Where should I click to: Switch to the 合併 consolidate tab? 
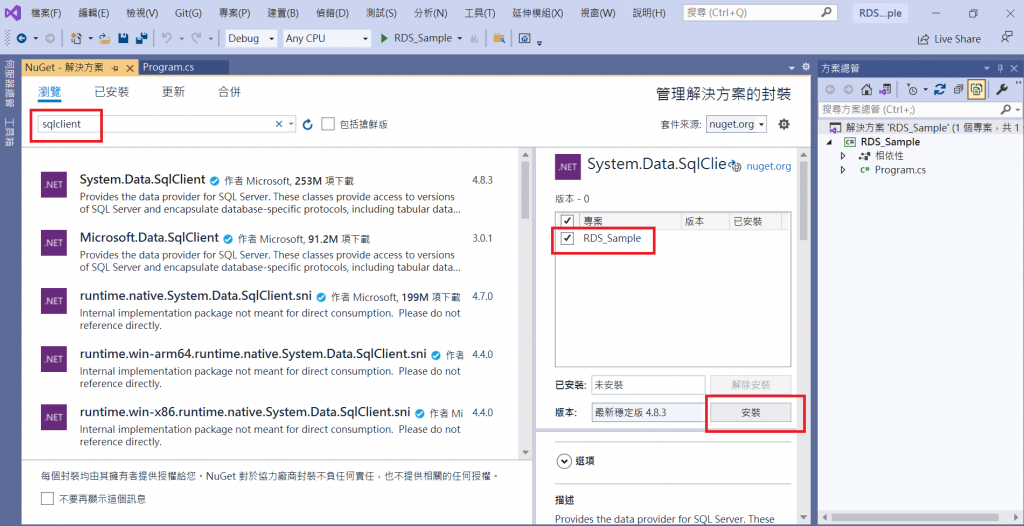pyautogui.click(x=229, y=92)
